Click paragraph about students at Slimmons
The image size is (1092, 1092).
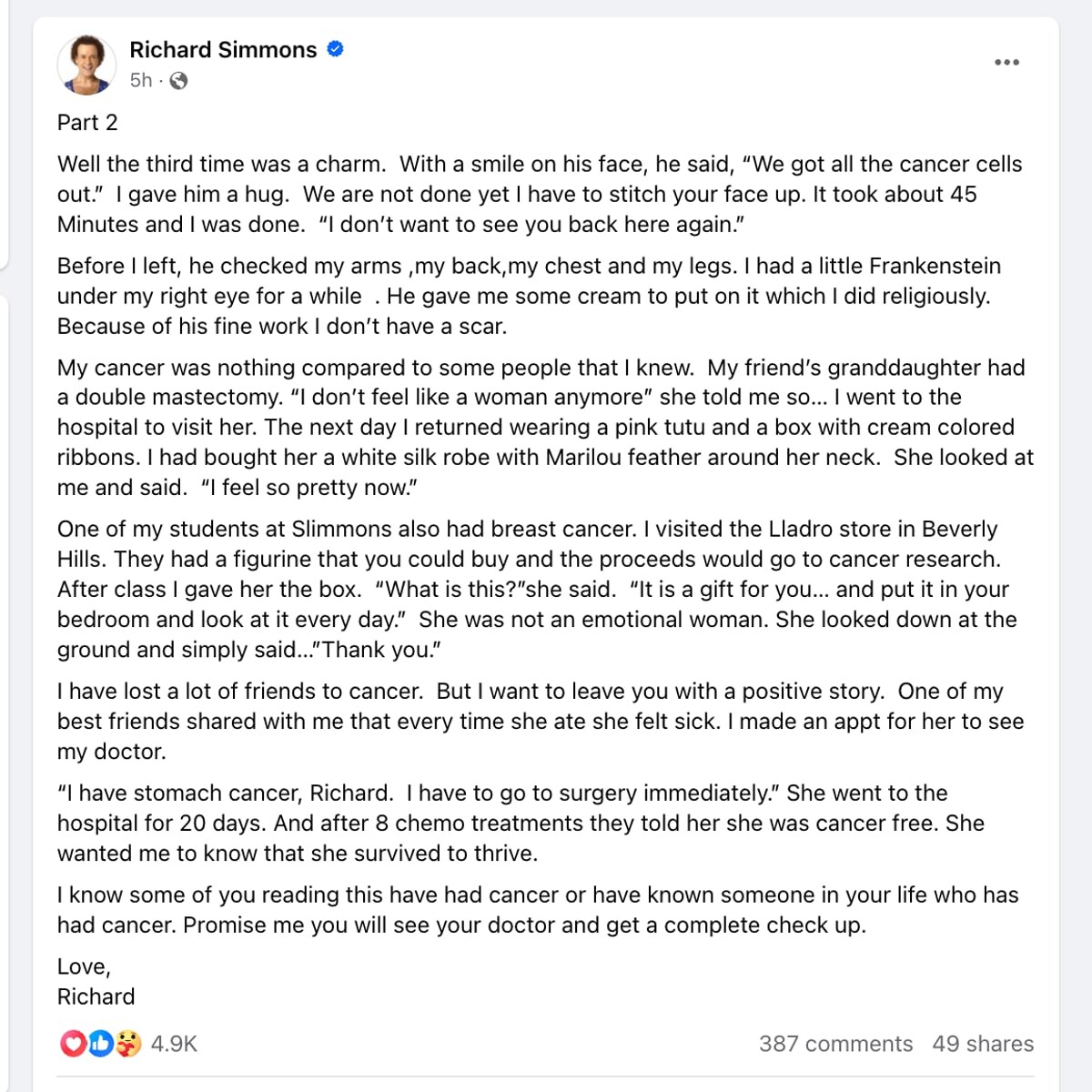(x=537, y=589)
